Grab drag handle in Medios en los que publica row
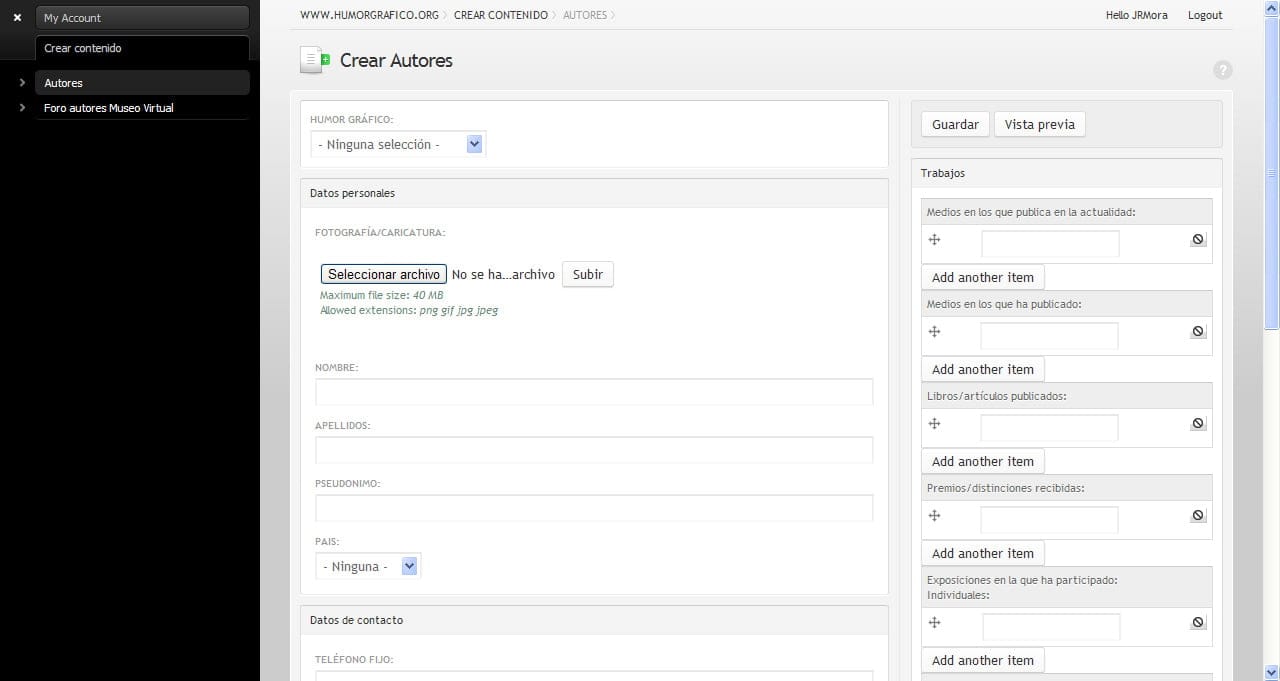The image size is (1280, 681). (935, 240)
